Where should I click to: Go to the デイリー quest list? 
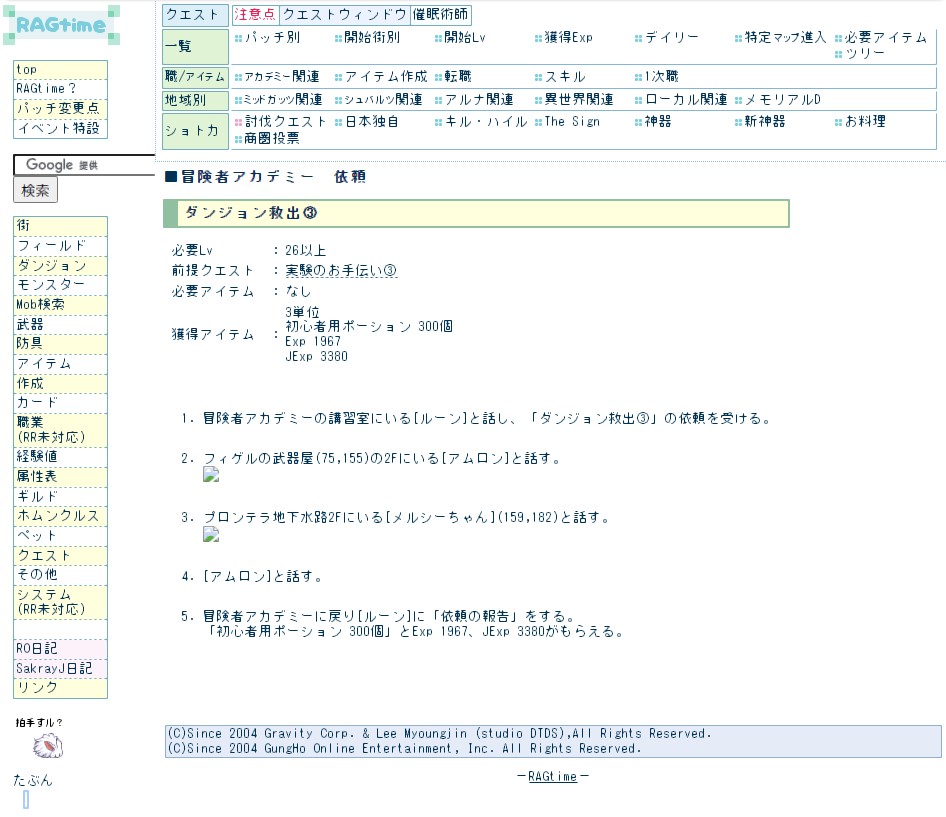672,38
